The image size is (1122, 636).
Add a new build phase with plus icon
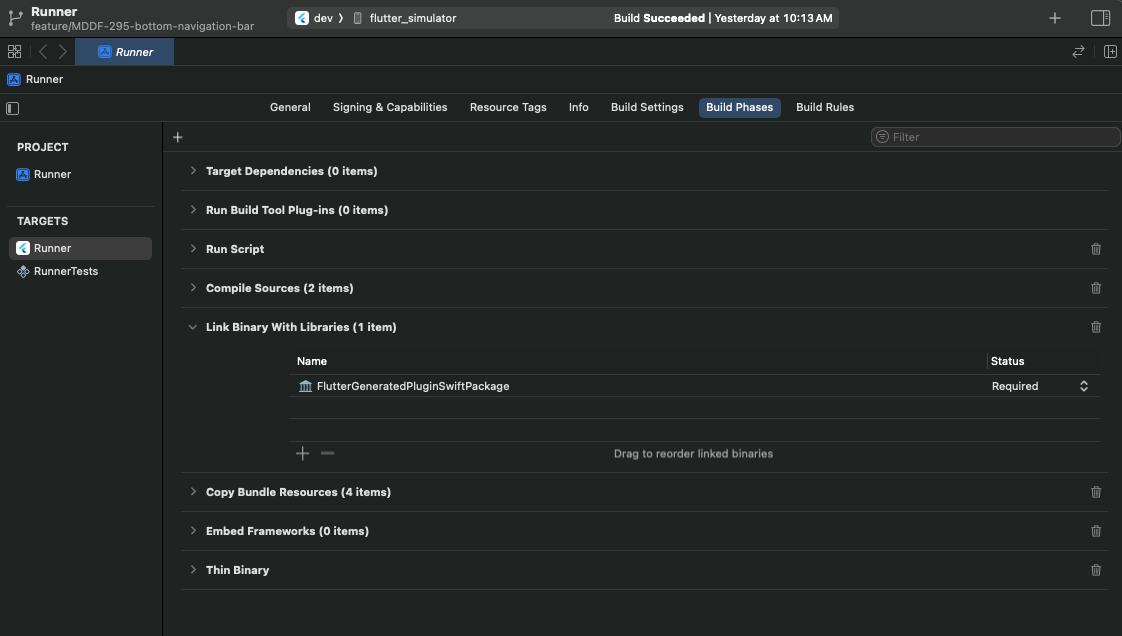click(x=177, y=137)
